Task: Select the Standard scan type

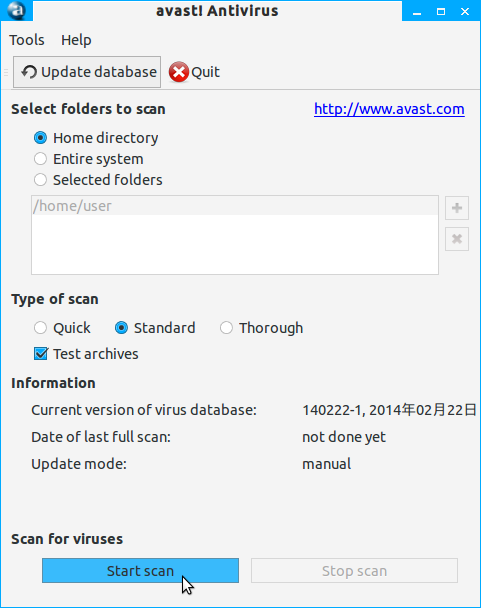Action: point(121,328)
